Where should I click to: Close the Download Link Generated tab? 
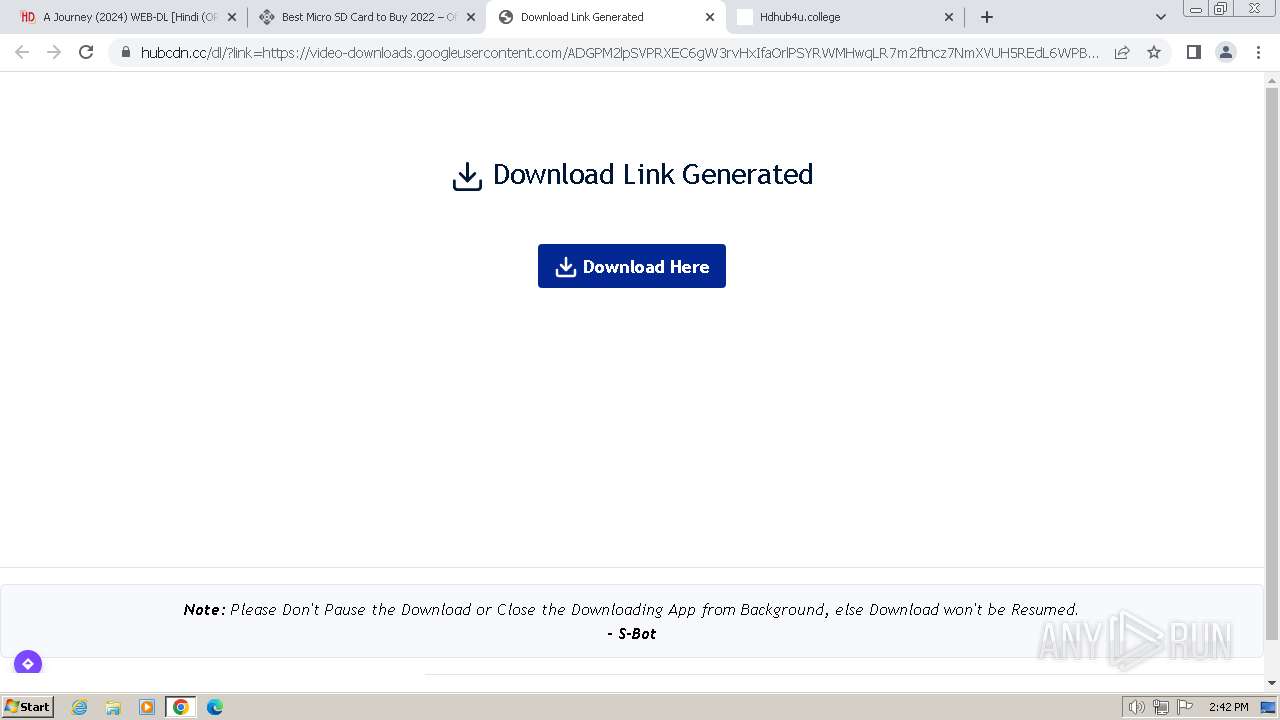pos(710,17)
